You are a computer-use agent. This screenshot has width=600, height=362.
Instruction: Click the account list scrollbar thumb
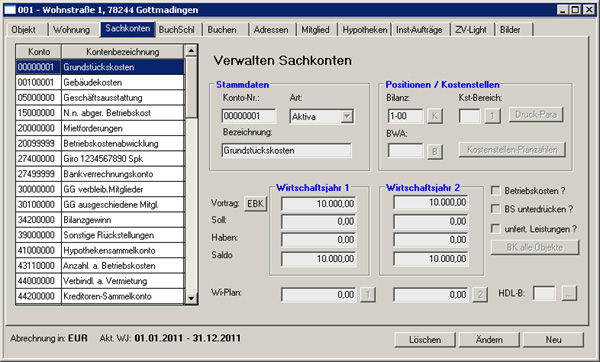[x=191, y=88]
